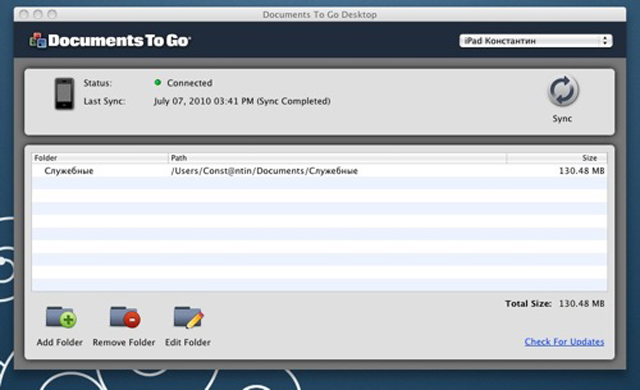640x390 pixels.
Task: Click the /Users/Const@ntin/Documents path cell
Action: (264, 171)
